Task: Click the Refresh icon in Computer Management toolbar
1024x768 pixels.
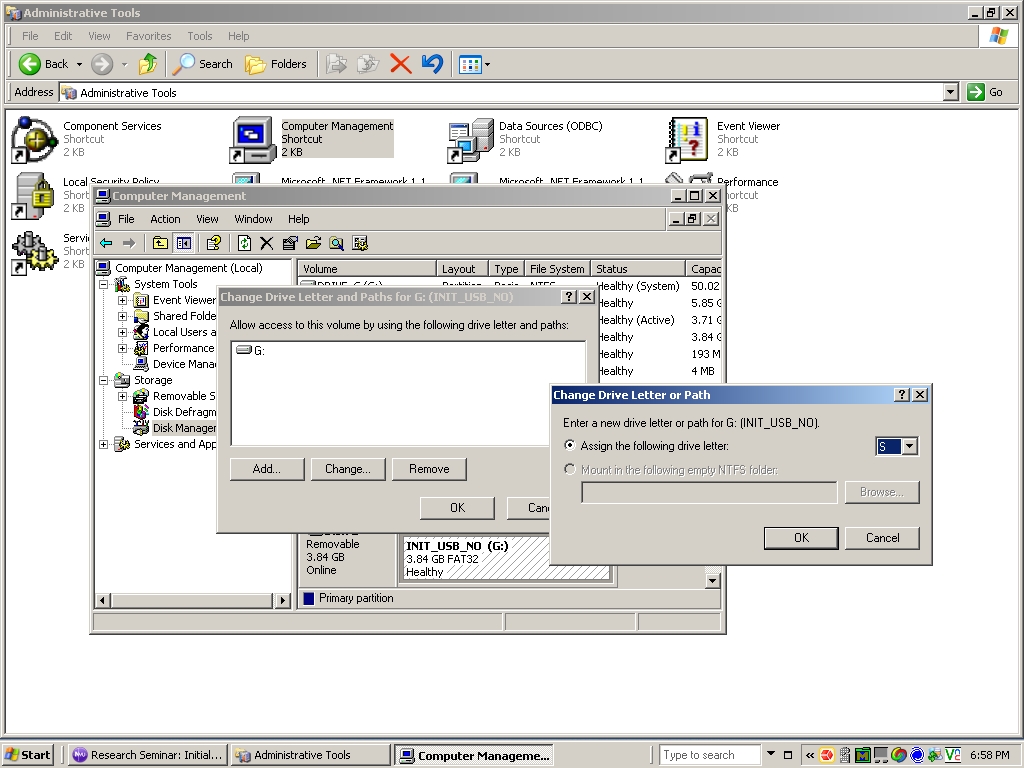Action: tap(244, 243)
